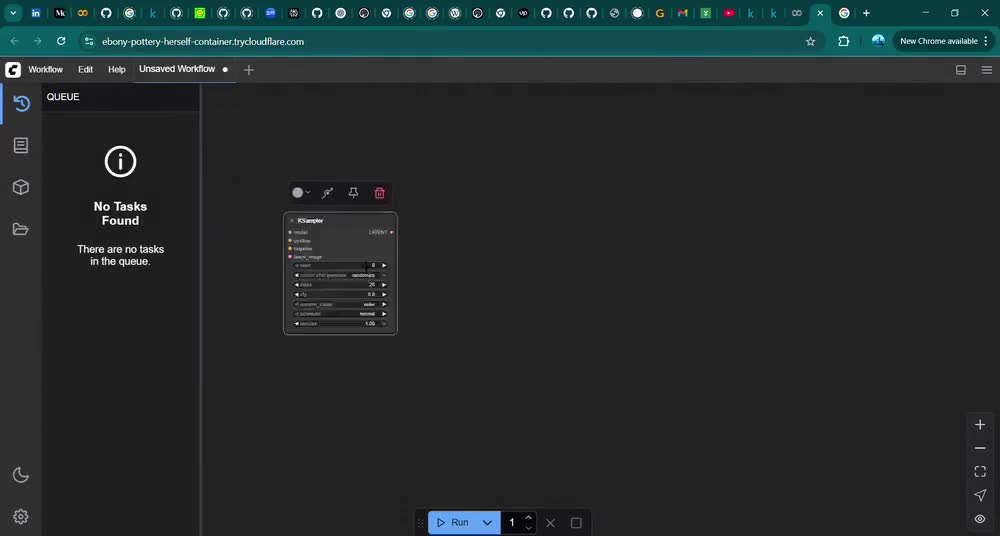Screen dimensions: 1000x536
Task: Switch to the YouTube browser tab
Action: click(728, 13)
